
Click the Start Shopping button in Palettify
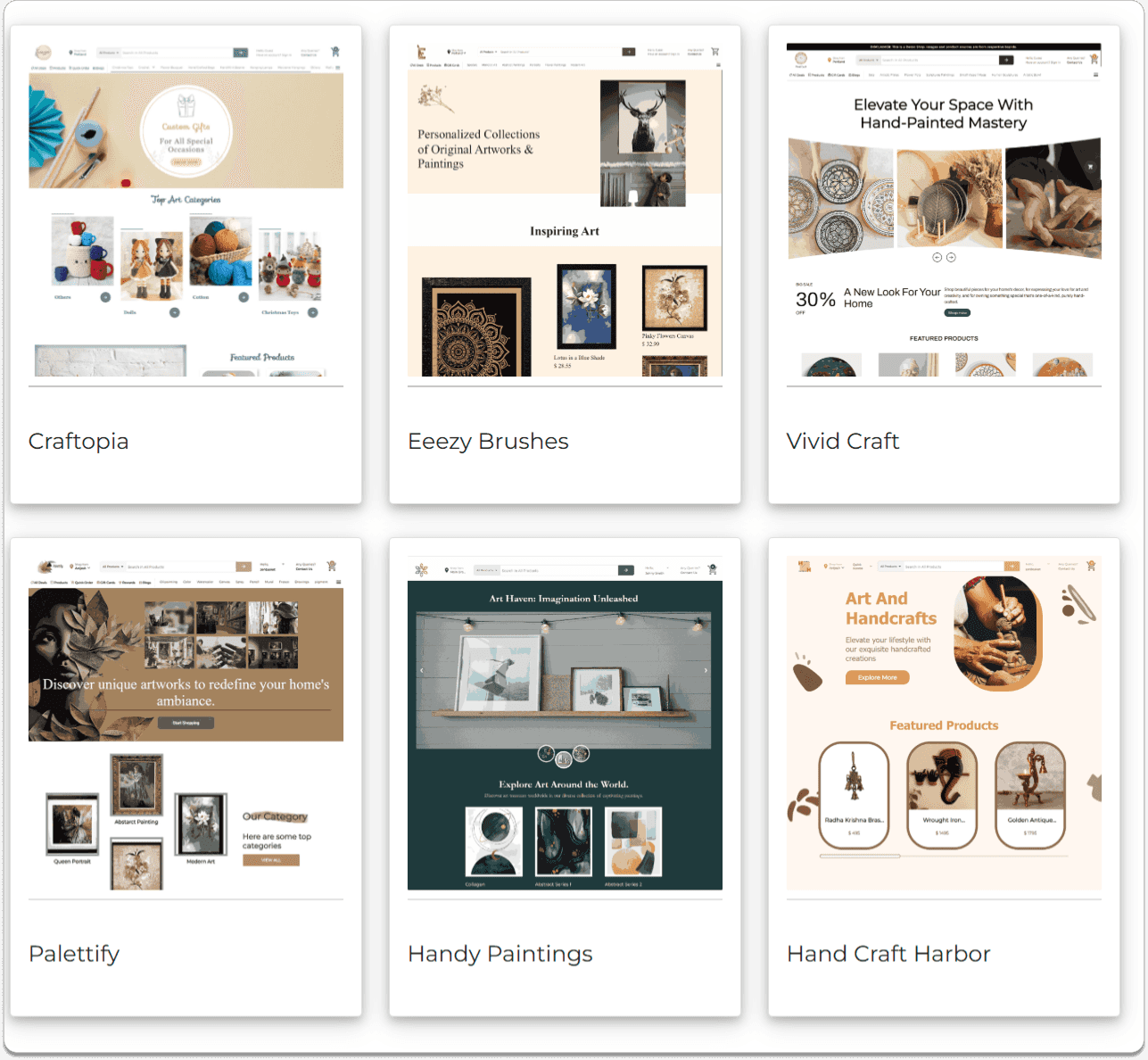pyautogui.click(x=186, y=723)
